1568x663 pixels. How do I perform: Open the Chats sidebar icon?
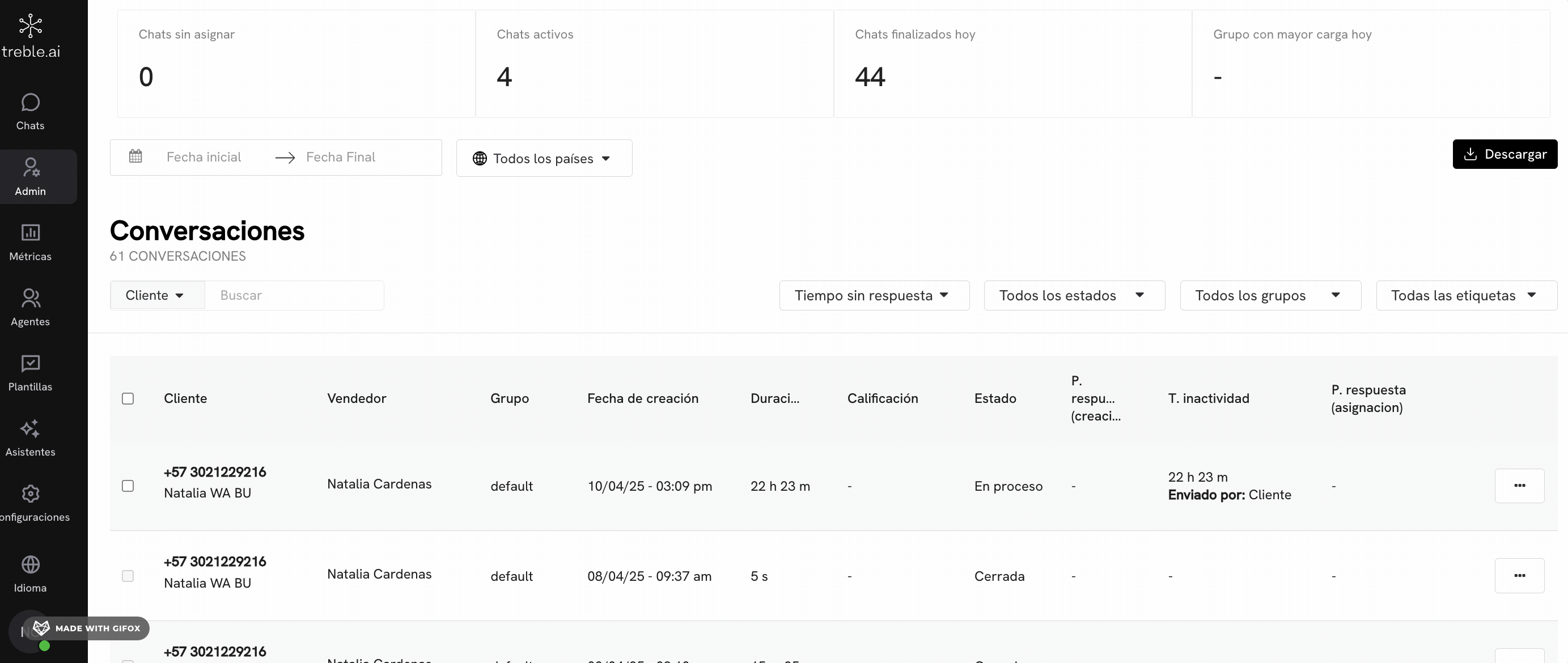coord(30,103)
